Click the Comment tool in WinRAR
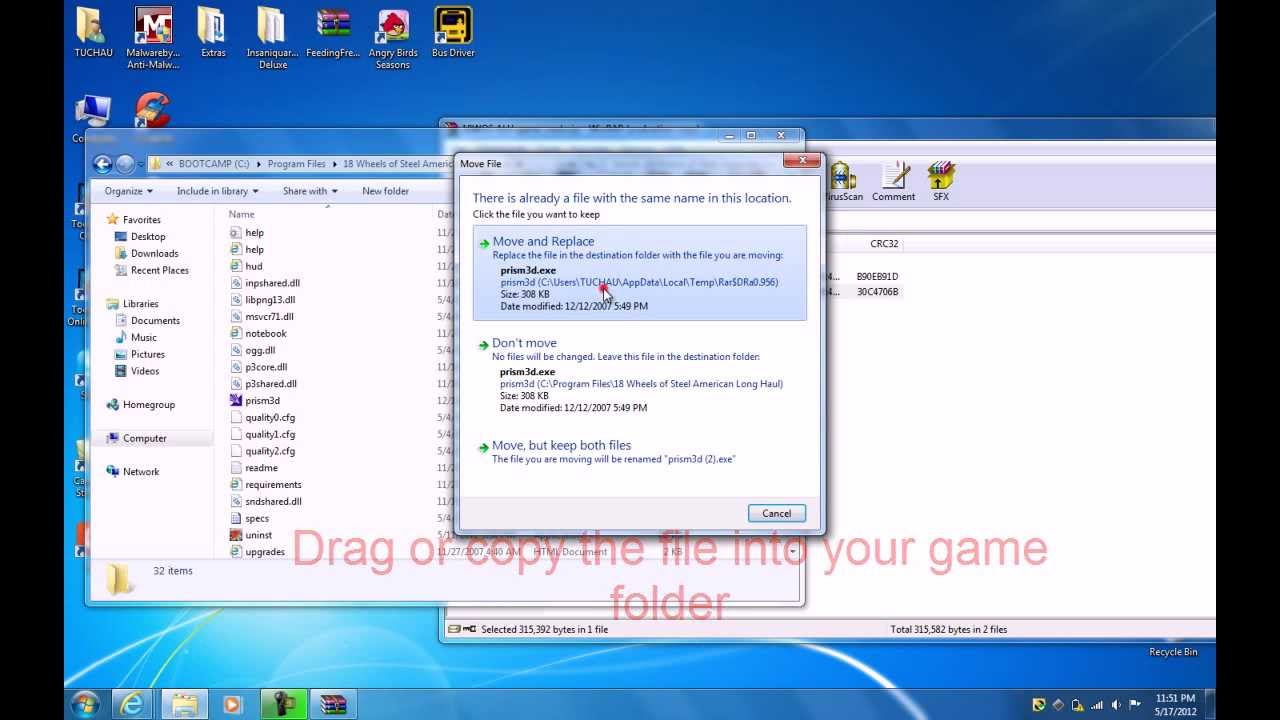This screenshot has height=720, width=1280. [893, 182]
